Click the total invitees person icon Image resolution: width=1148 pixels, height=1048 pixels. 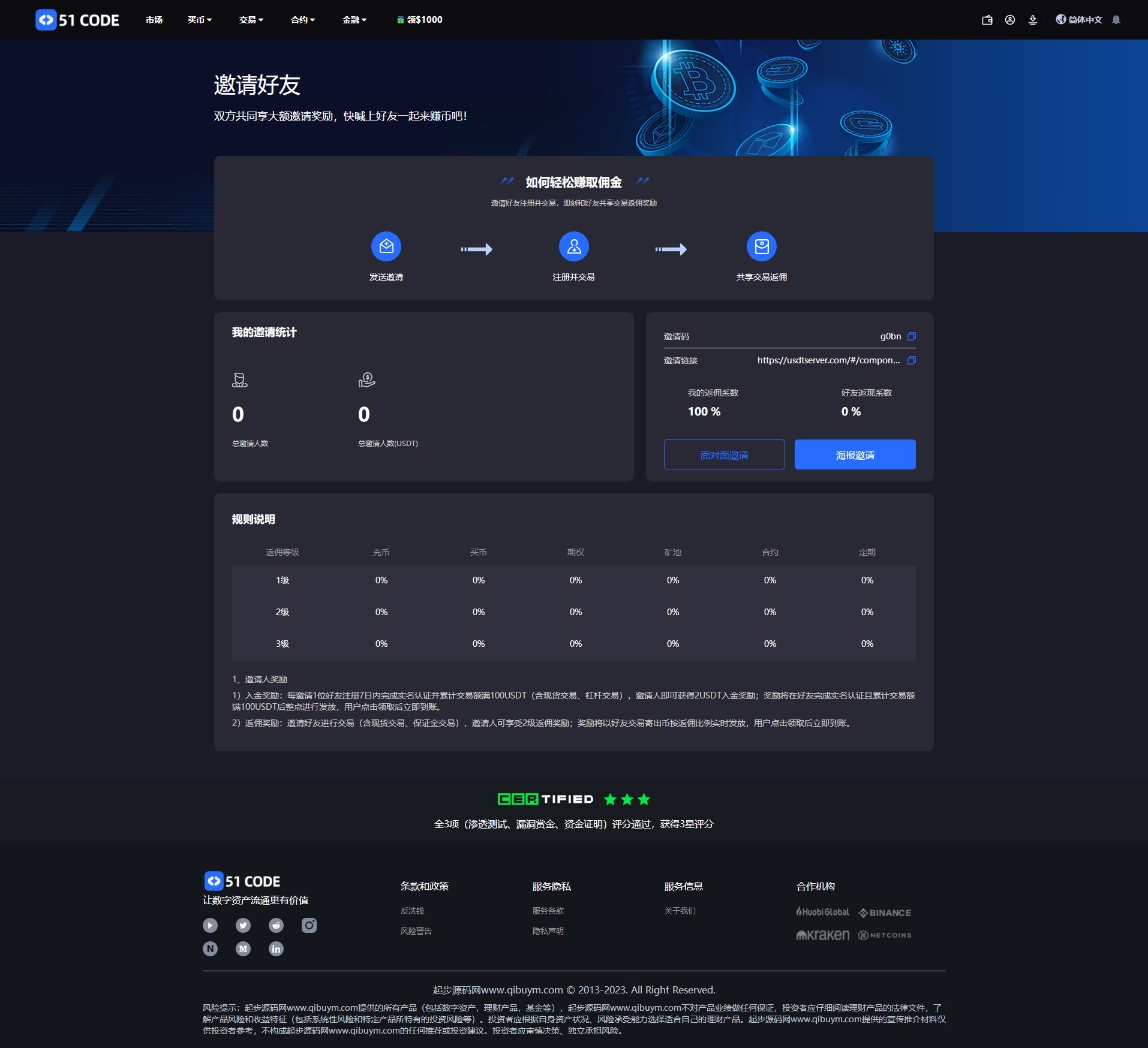click(x=240, y=380)
